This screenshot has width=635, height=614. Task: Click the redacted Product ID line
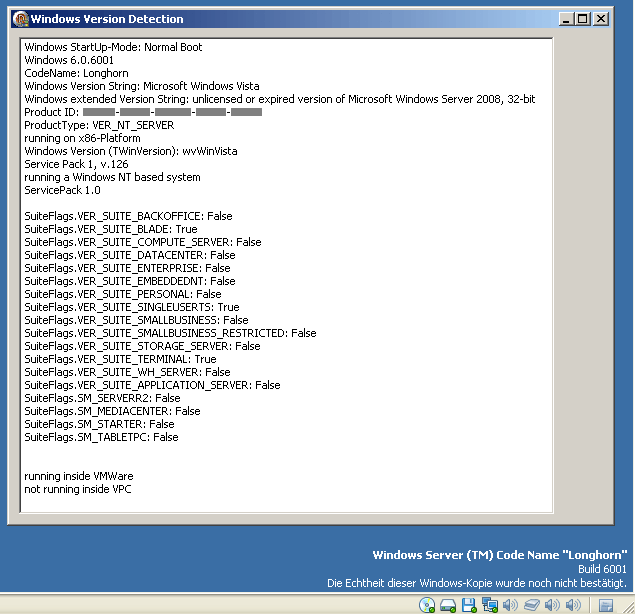tap(143, 112)
